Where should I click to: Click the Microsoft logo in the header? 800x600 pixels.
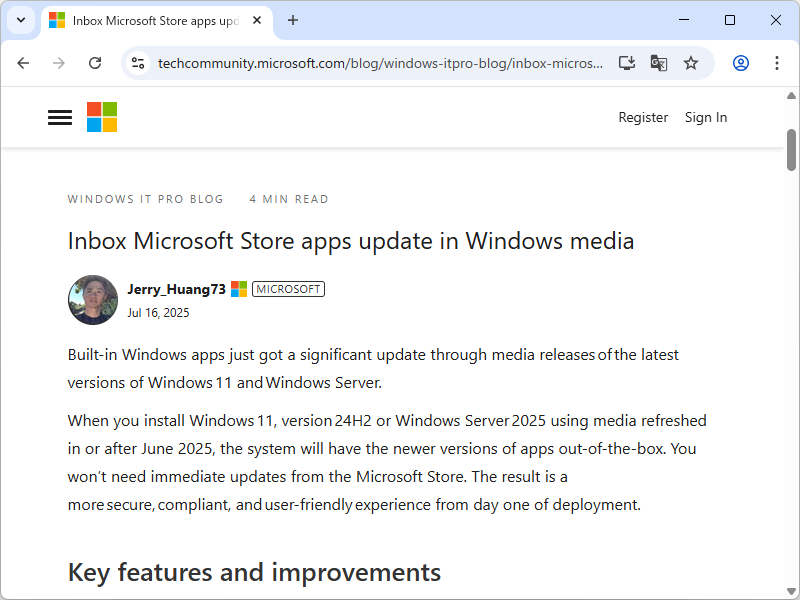coord(102,117)
